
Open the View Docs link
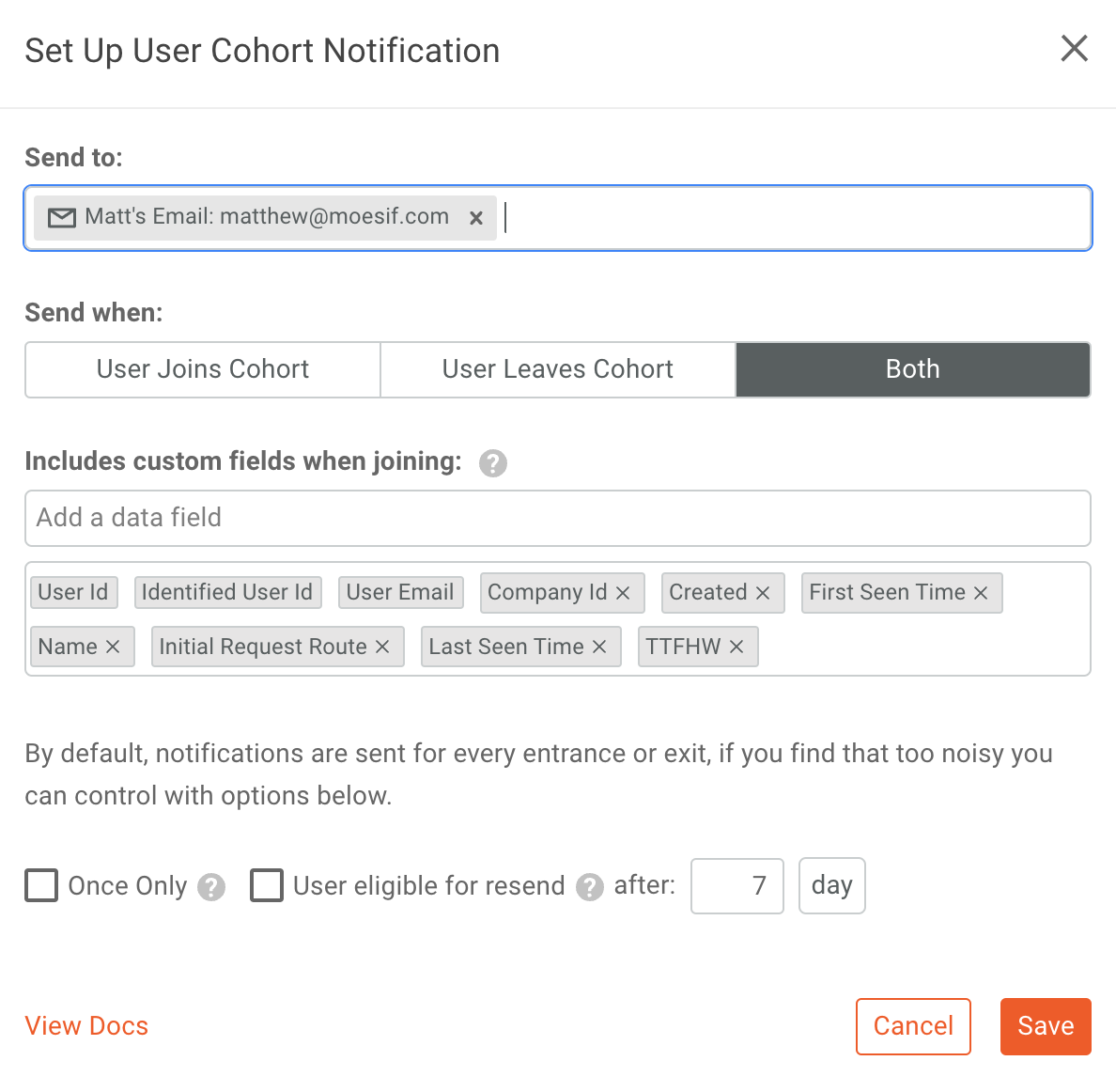coord(86,1026)
